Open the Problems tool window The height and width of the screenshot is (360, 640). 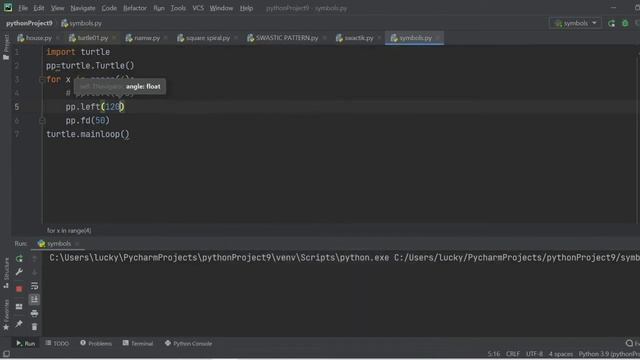point(96,344)
